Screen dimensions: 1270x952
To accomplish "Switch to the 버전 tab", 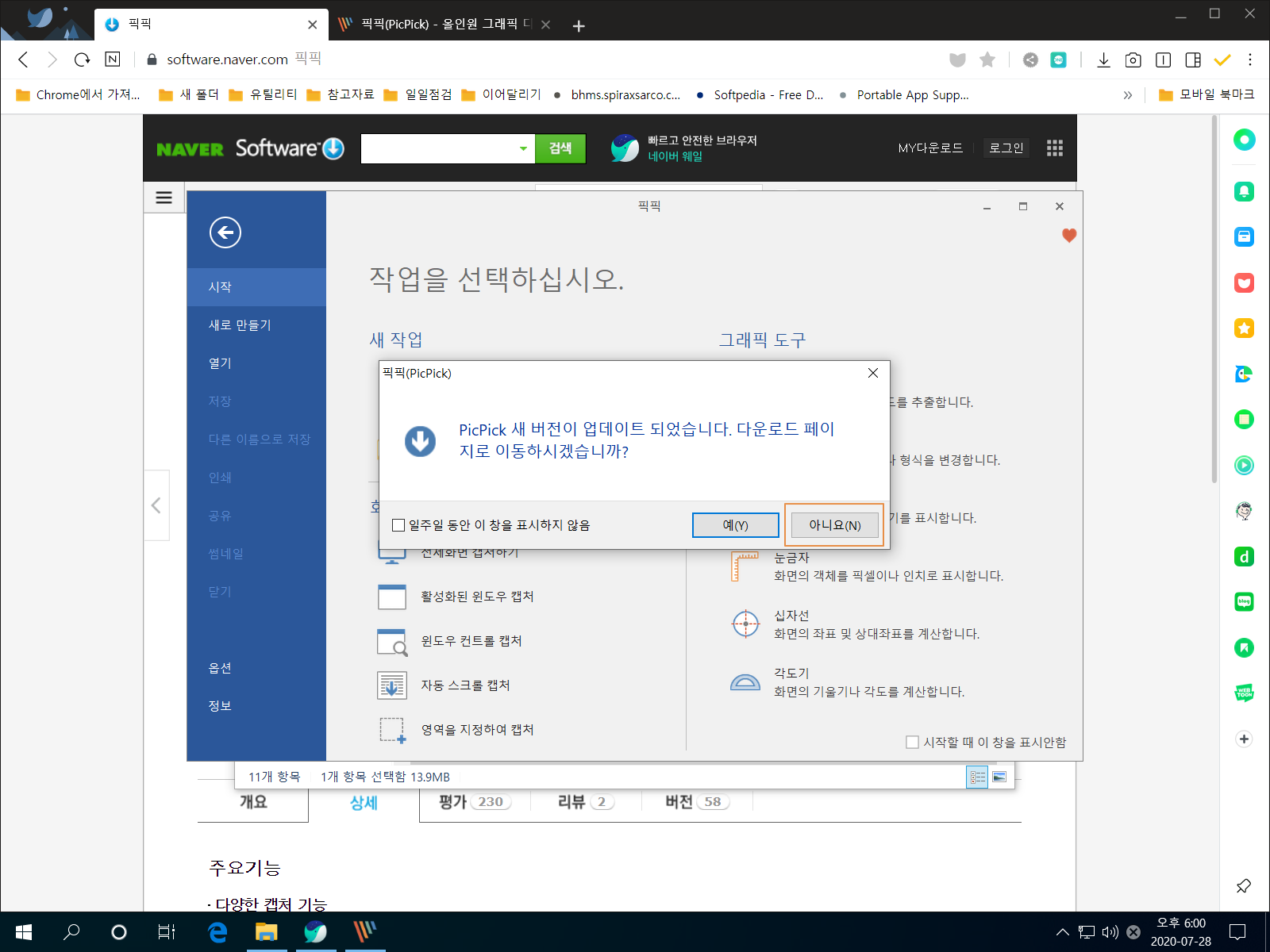I will pos(697,802).
